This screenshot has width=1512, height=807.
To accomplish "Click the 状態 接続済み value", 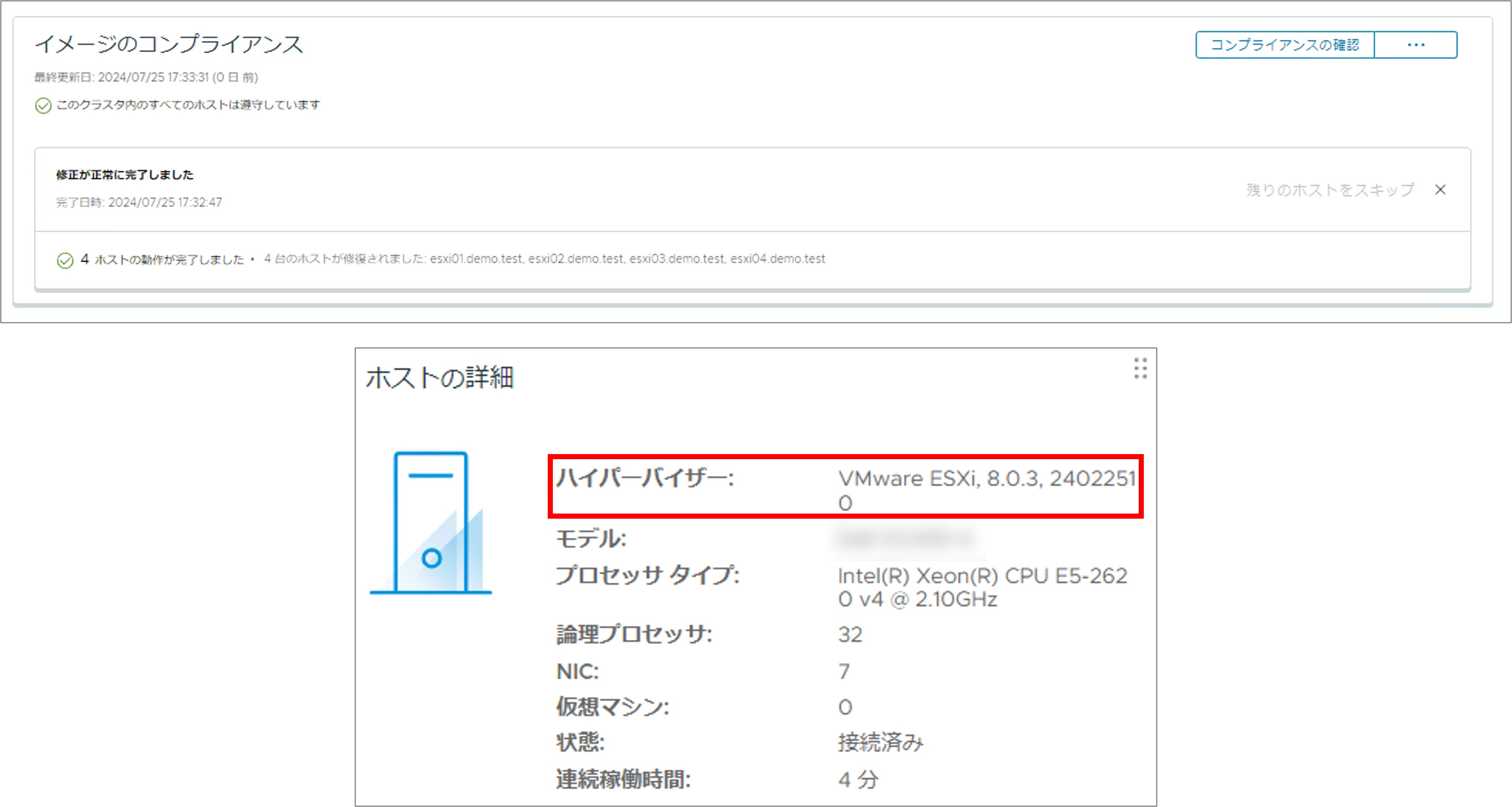I will pyautogui.click(x=880, y=742).
